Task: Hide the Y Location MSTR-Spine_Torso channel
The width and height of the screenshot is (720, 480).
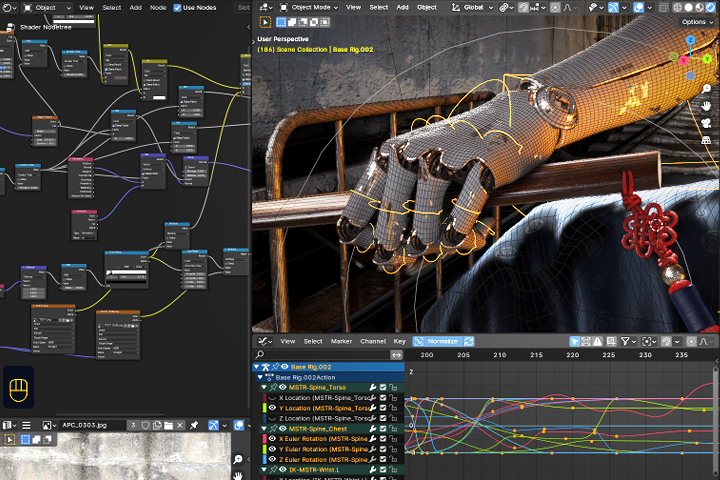Action: [x=272, y=408]
